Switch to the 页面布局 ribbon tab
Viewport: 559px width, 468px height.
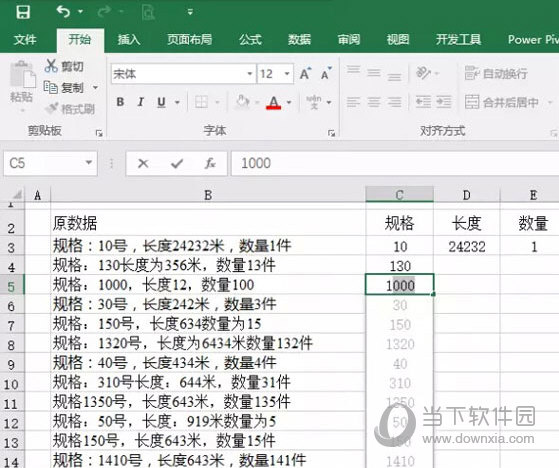[x=190, y=39]
